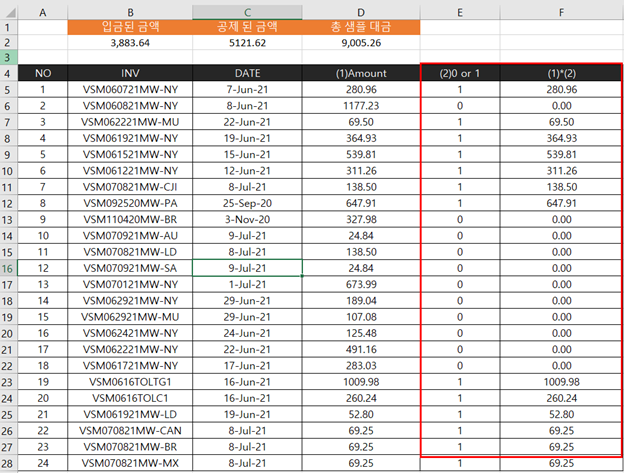Click the '(2)0 or 1' header cell

(460, 73)
